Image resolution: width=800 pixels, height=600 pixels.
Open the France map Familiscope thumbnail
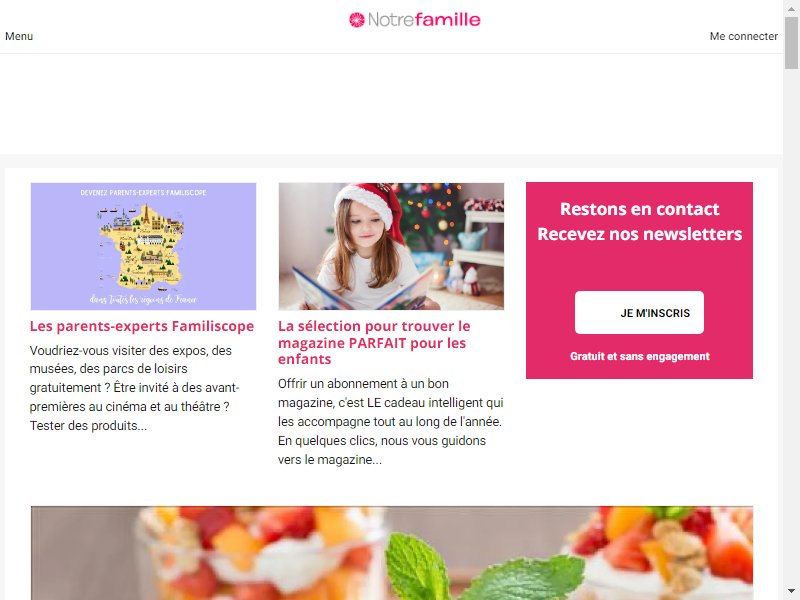point(143,246)
